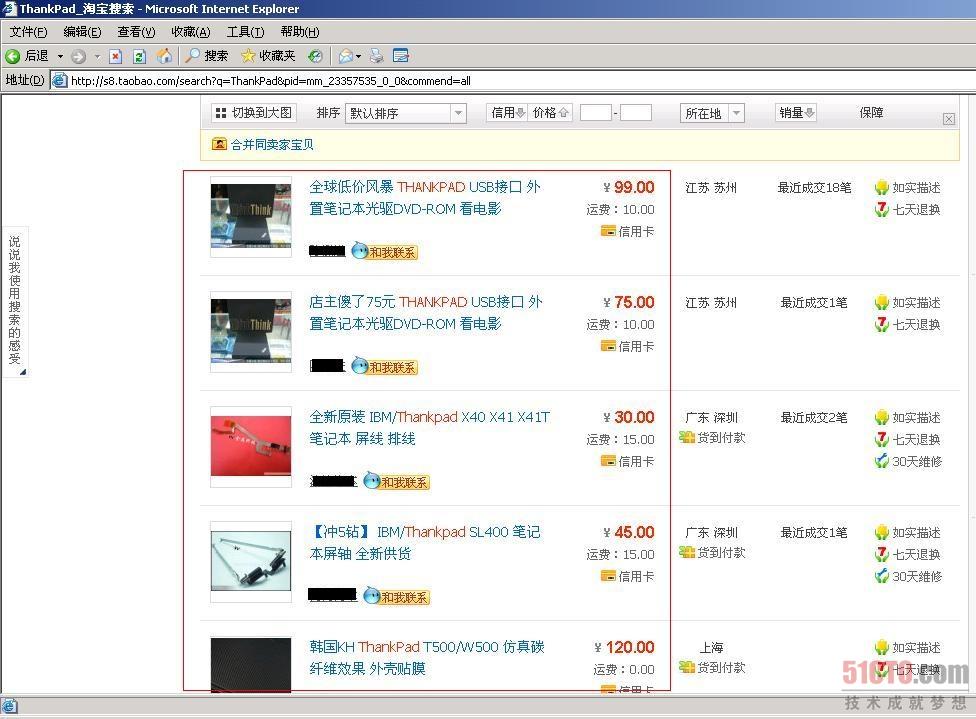Open thumbnail of the T500/W500 贴膜 listing
The image size is (976, 719).
251,664
